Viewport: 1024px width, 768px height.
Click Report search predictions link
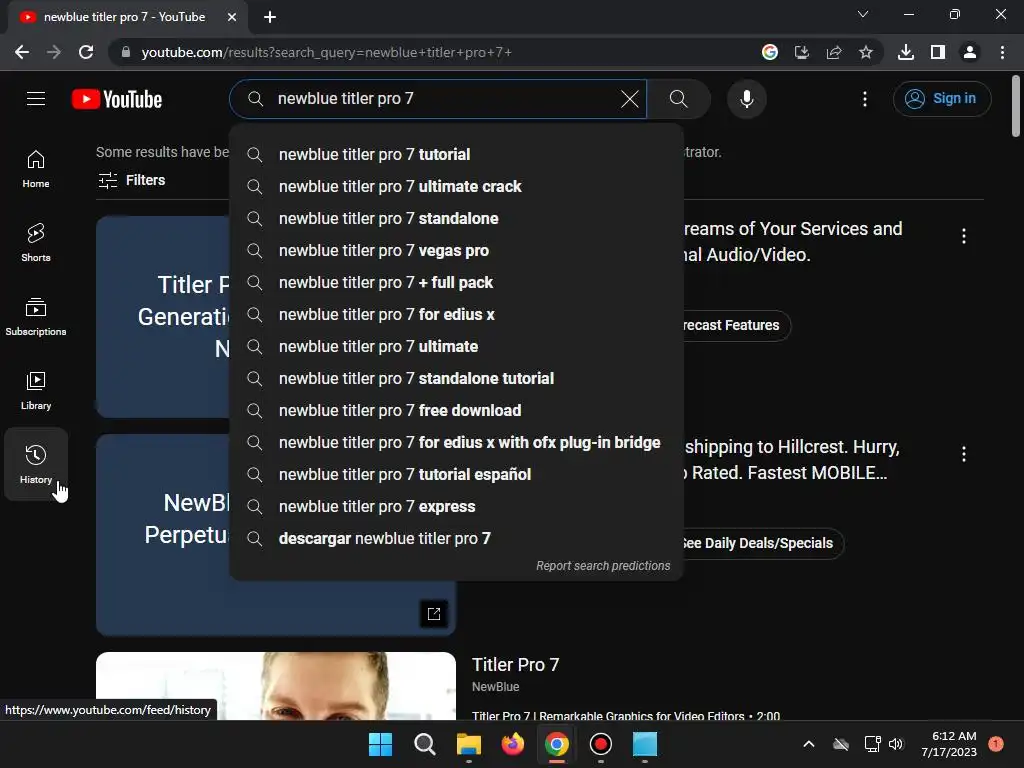(x=603, y=566)
